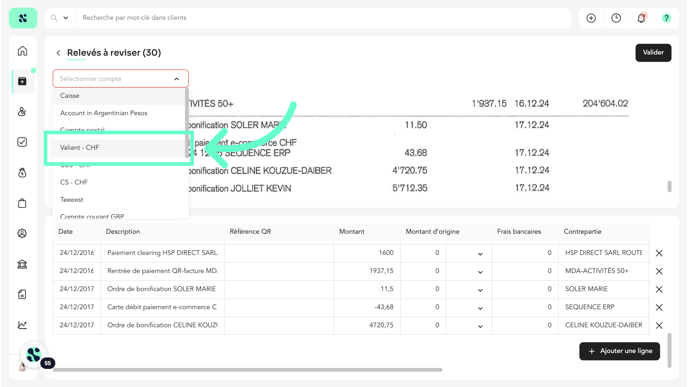The height and width of the screenshot is (387, 688).
Task: Click Ajouter une ligne button
Action: (619, 351)
